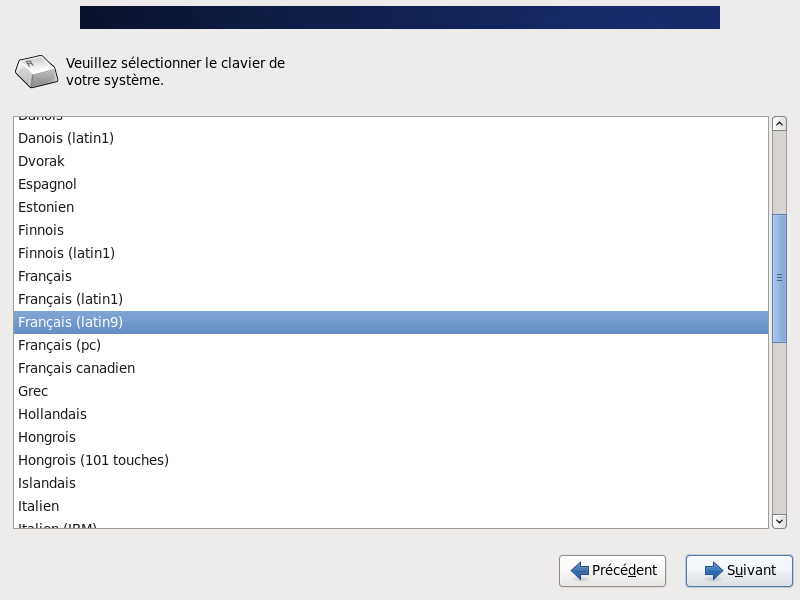Select the Finnois (latin1) layout
Viewport: 800px width, 600px height.
pyautogui.click(x=66, y=253)
